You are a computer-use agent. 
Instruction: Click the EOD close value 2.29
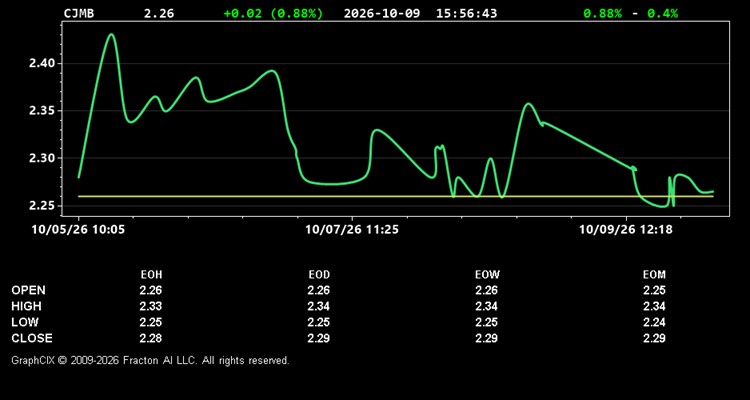(319, 338)
